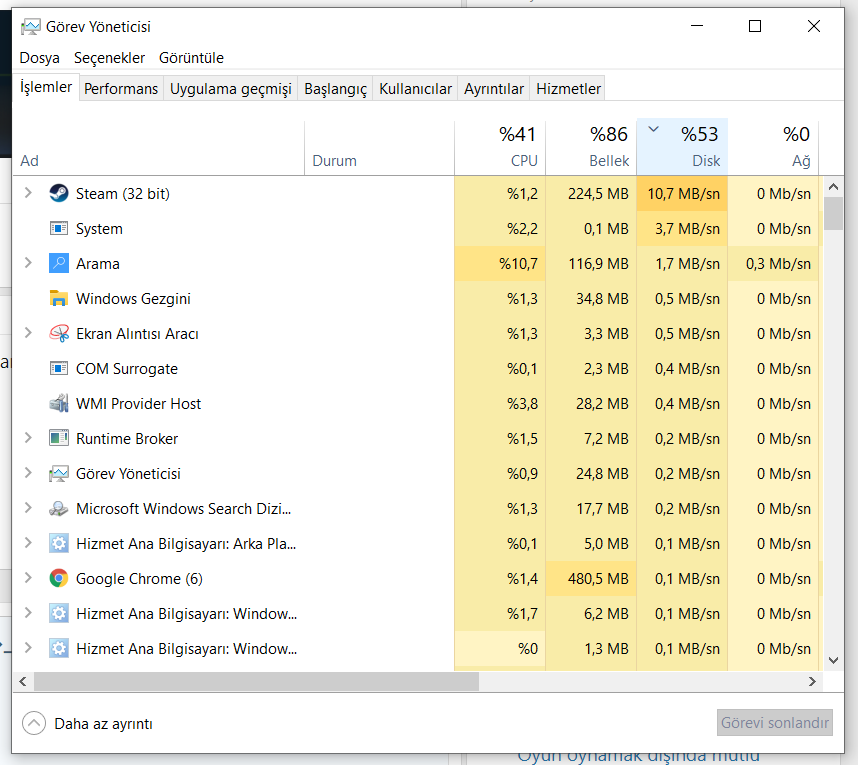Switch to the Başlangıç tab
The height and width of the screenshot is (765, 858).
pyautogui.click(x=335, y=89)
